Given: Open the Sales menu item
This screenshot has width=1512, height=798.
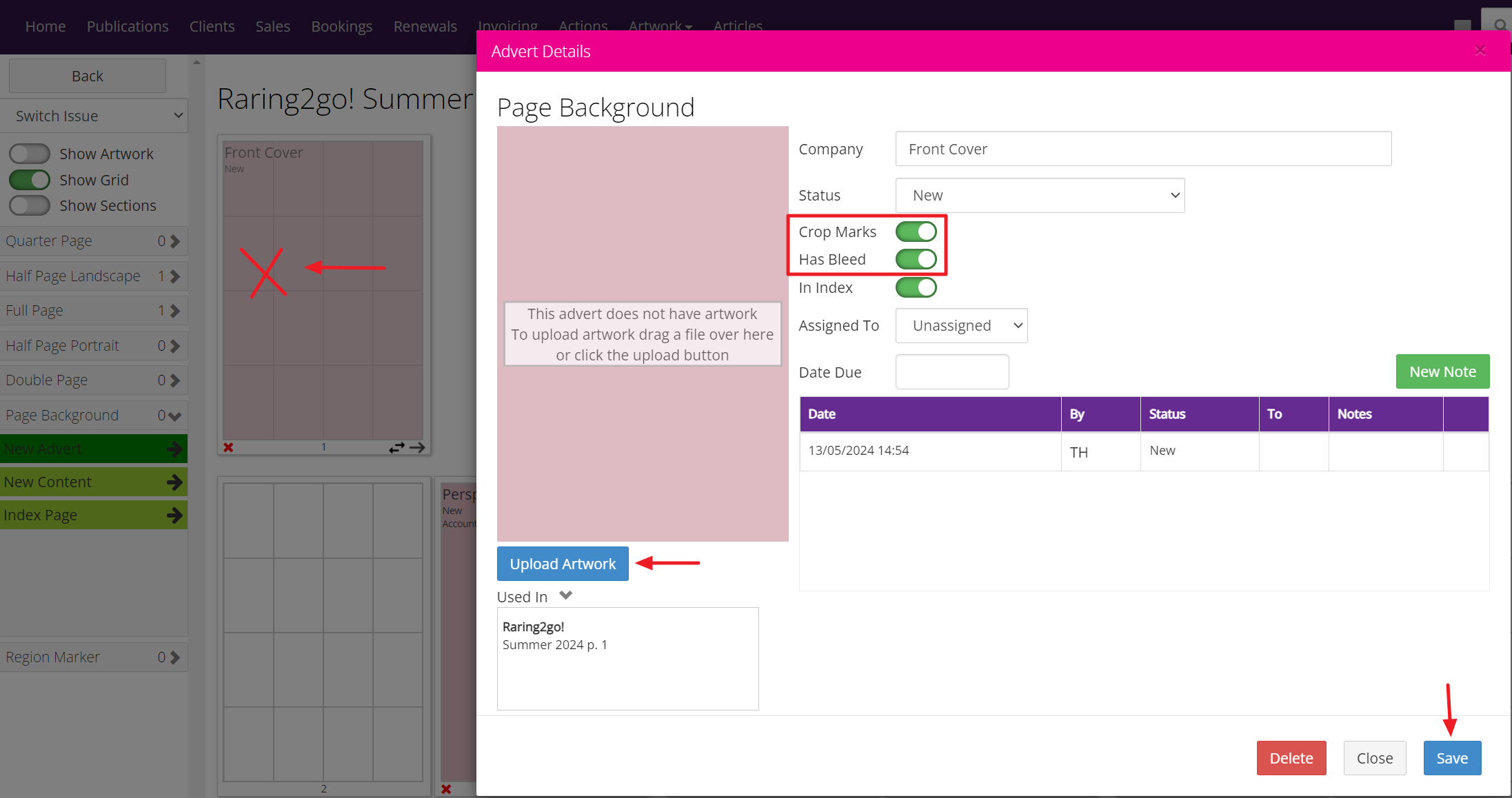Looking at the screenshot, I should tap(272, 26).
